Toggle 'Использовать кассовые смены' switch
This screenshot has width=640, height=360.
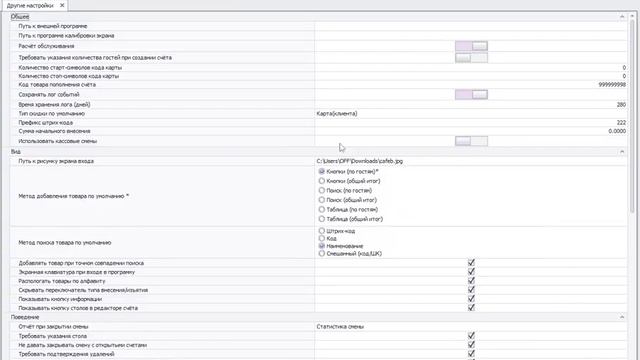pyautogui.click(x=471, y=141)
